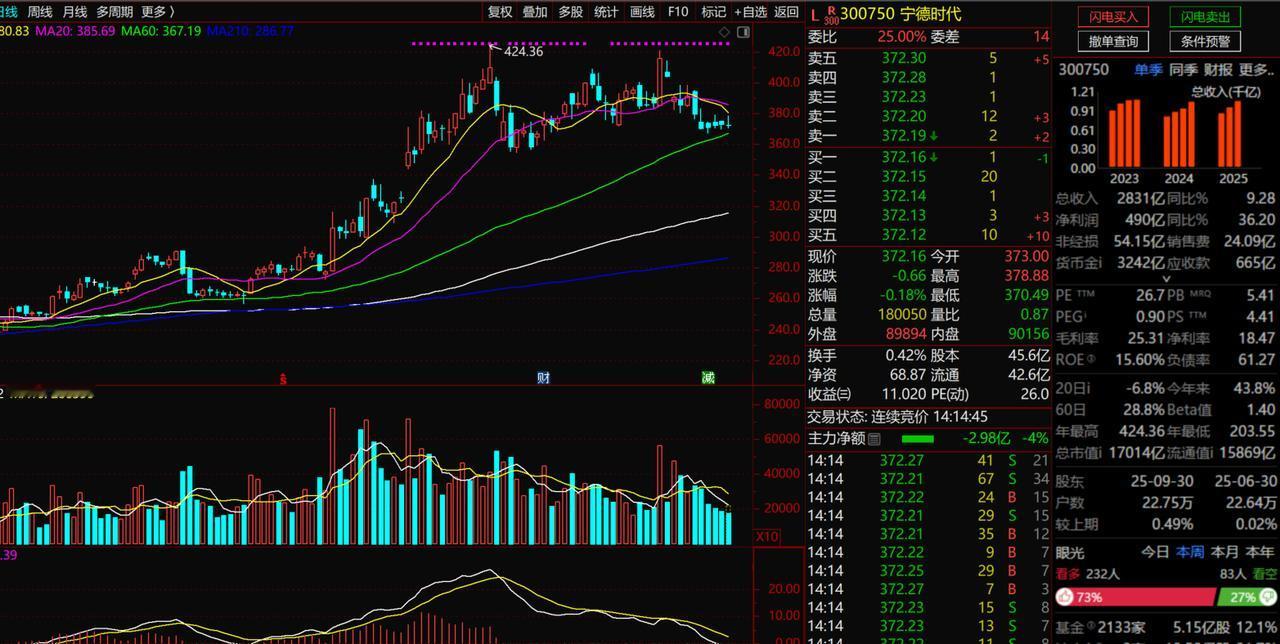
Task: Click the 闪电卖出 quick sell button
Action: point(1205,17)
